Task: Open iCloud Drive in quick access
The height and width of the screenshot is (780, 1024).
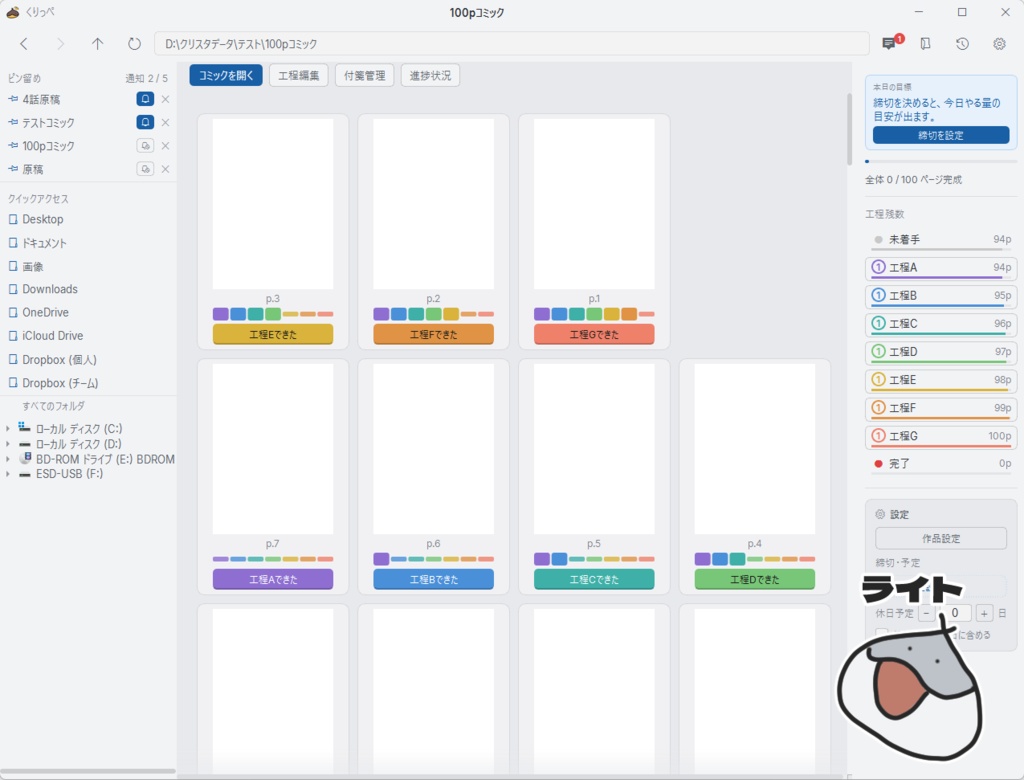Action: point(52,336)
